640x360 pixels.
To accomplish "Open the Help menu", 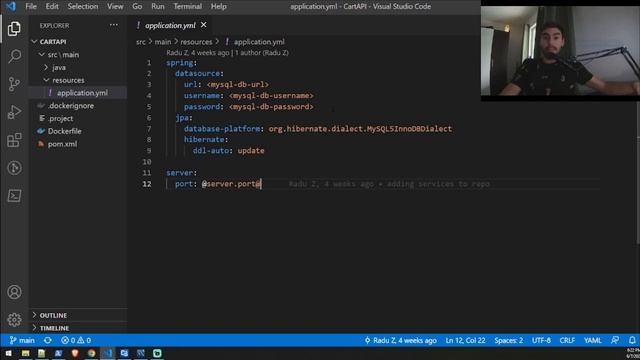I will tap(218, 6).
